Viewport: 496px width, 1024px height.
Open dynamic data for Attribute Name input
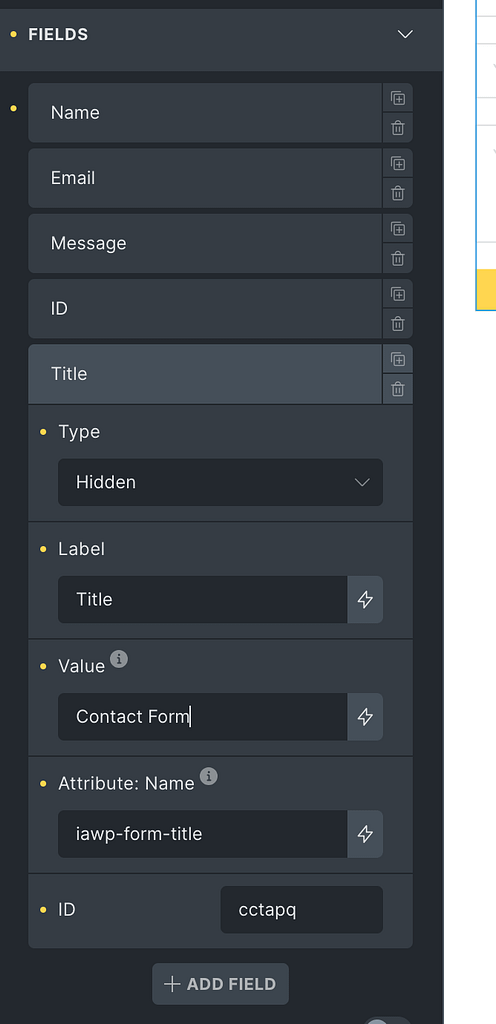click(x=365, y=834)
